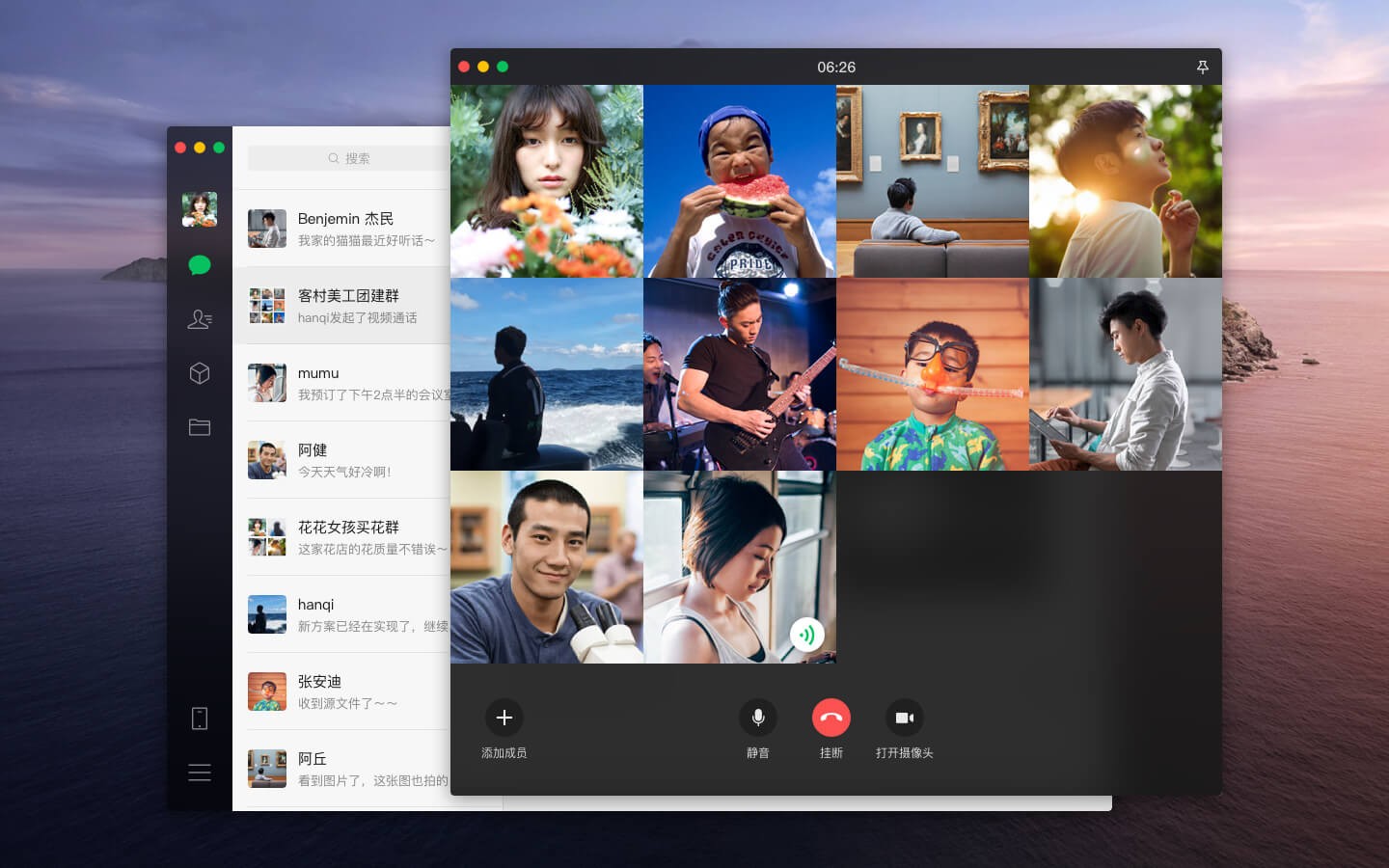This screenshot has width=1389, height=868.
Task: Select the video tile of man with microscope
Action: click(x=547, y=567)
